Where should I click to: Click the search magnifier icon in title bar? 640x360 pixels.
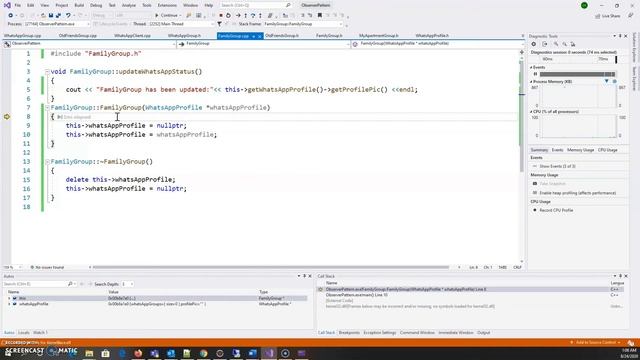[288, 5]
